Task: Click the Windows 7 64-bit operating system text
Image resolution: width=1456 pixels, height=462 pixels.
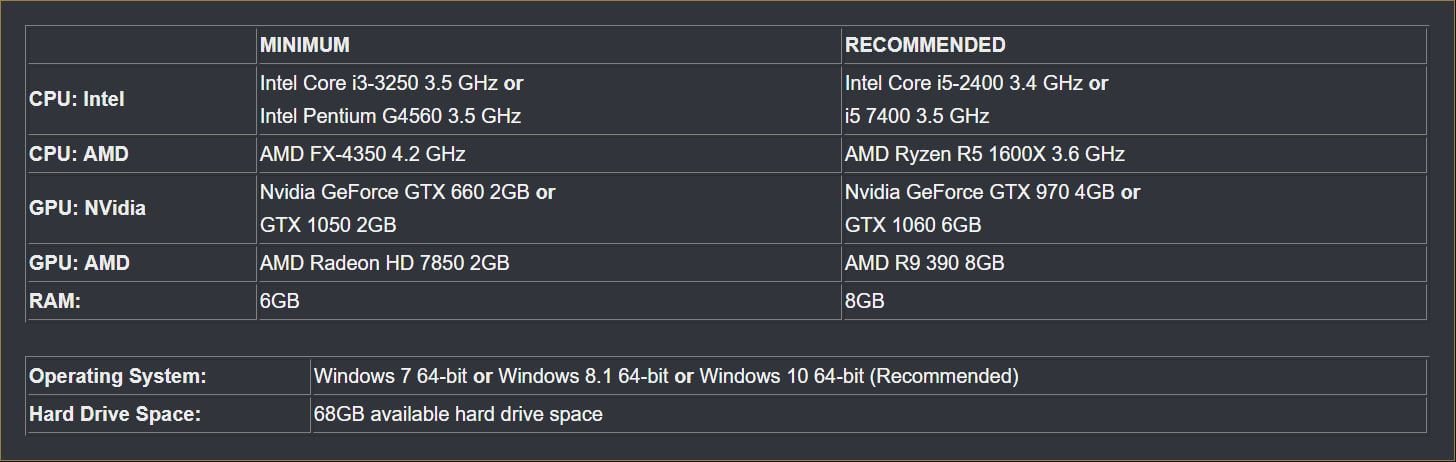Action: pyautogui.click(x=390, y=376)
